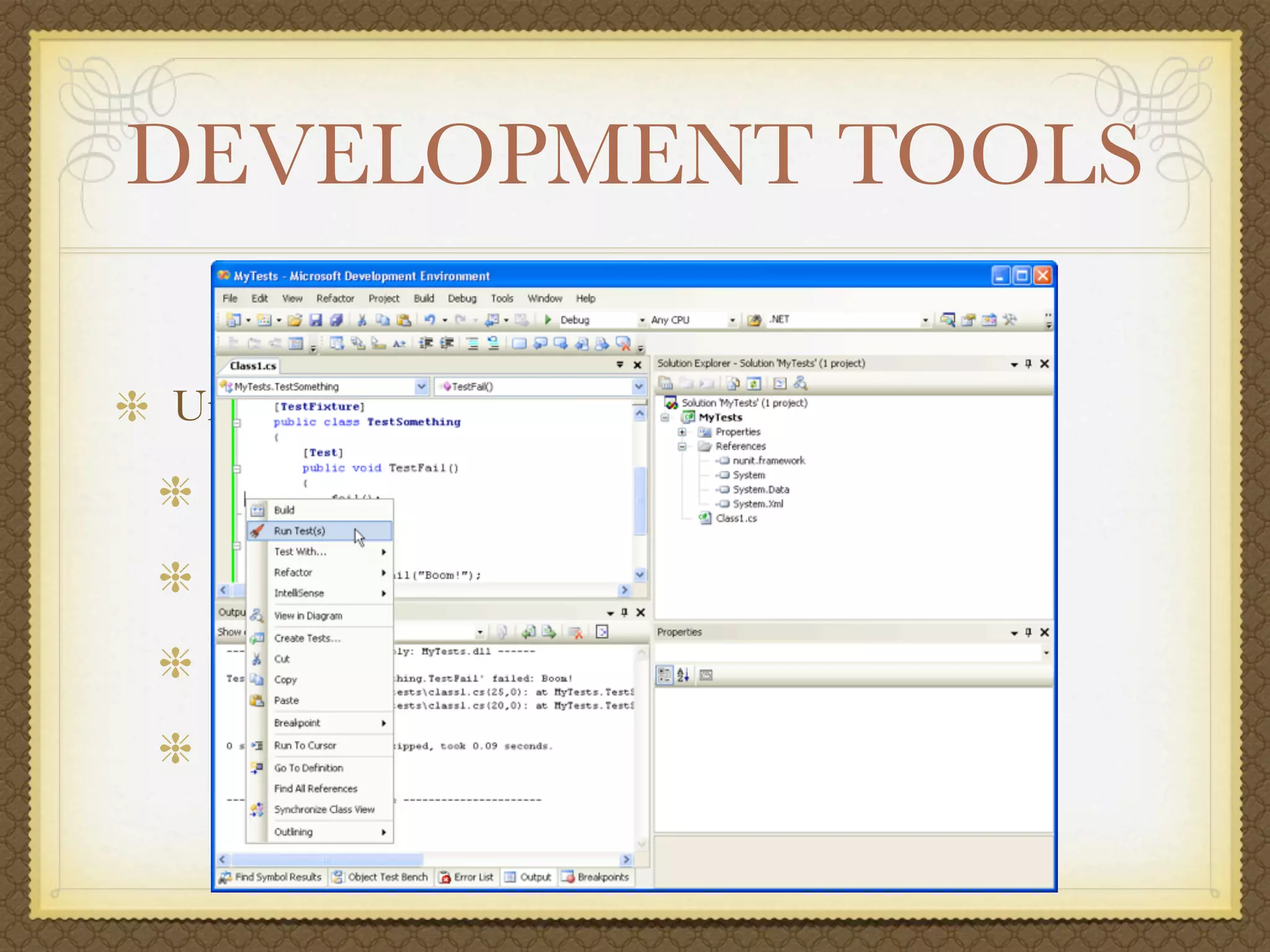Toggle Word Wrap icon in Output toolbar
The width and height of the screenshot is (1270, 952).
(602, 632)
